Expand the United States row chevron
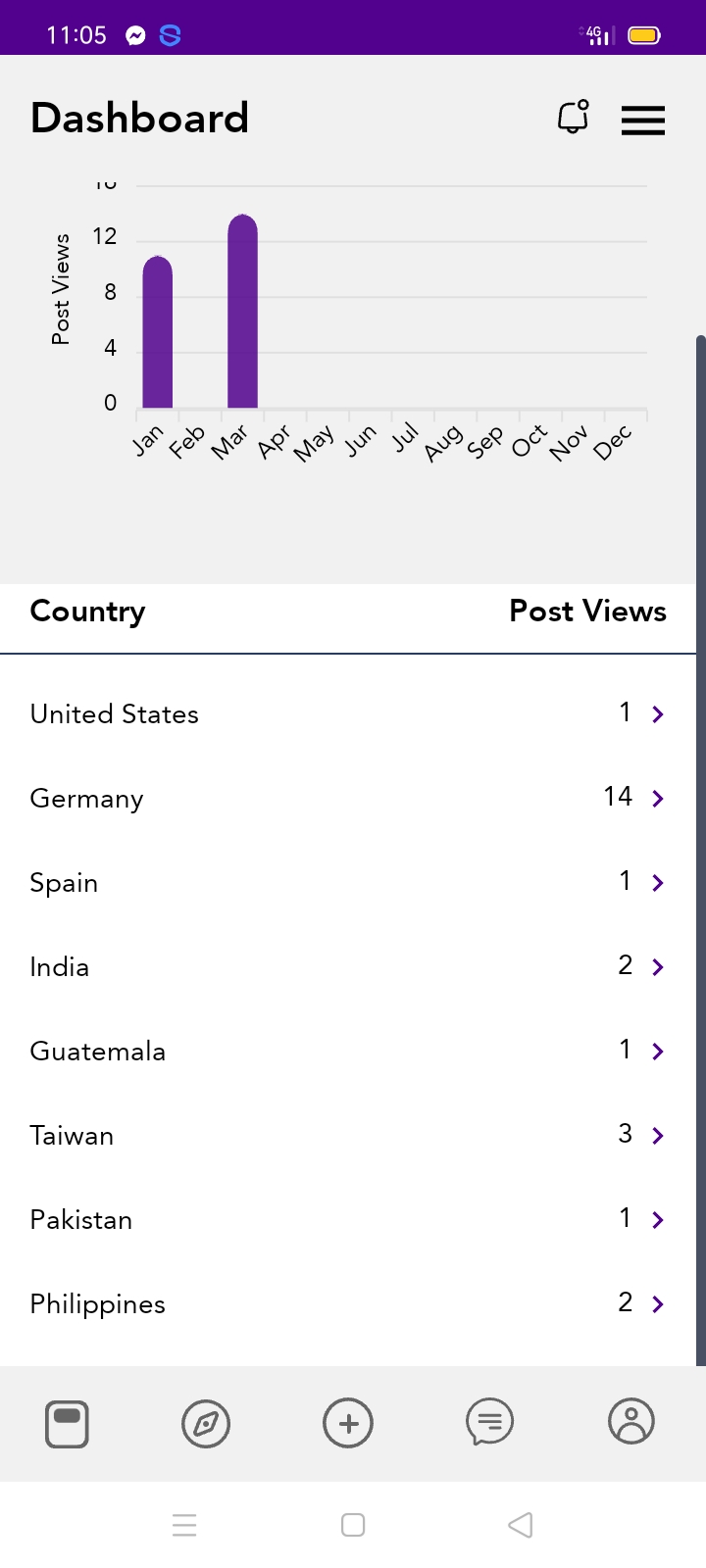Viewport: 706px width, 1568px height. click(x=658, y=714)
